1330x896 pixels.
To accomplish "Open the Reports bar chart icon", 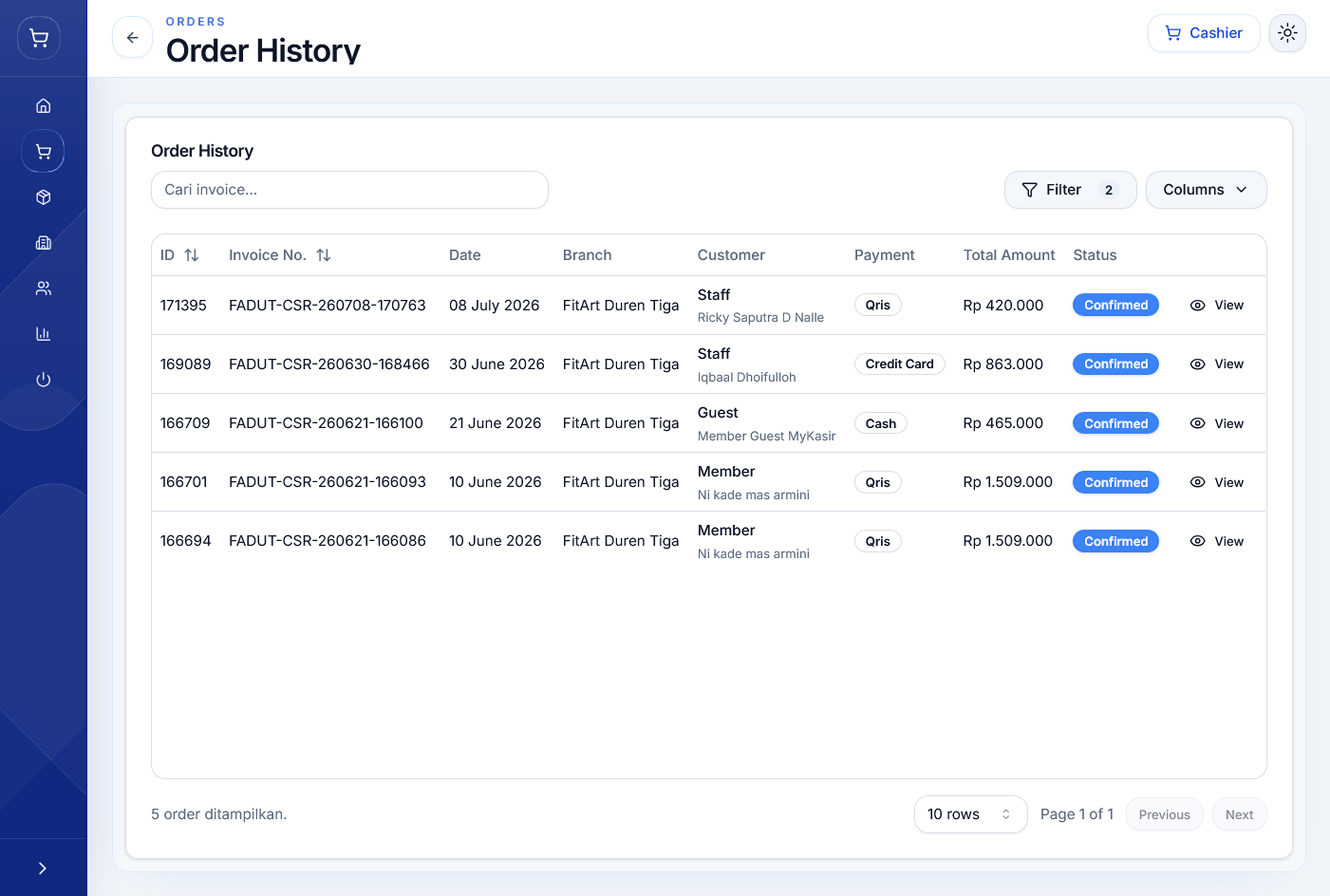I will [43, 334].
